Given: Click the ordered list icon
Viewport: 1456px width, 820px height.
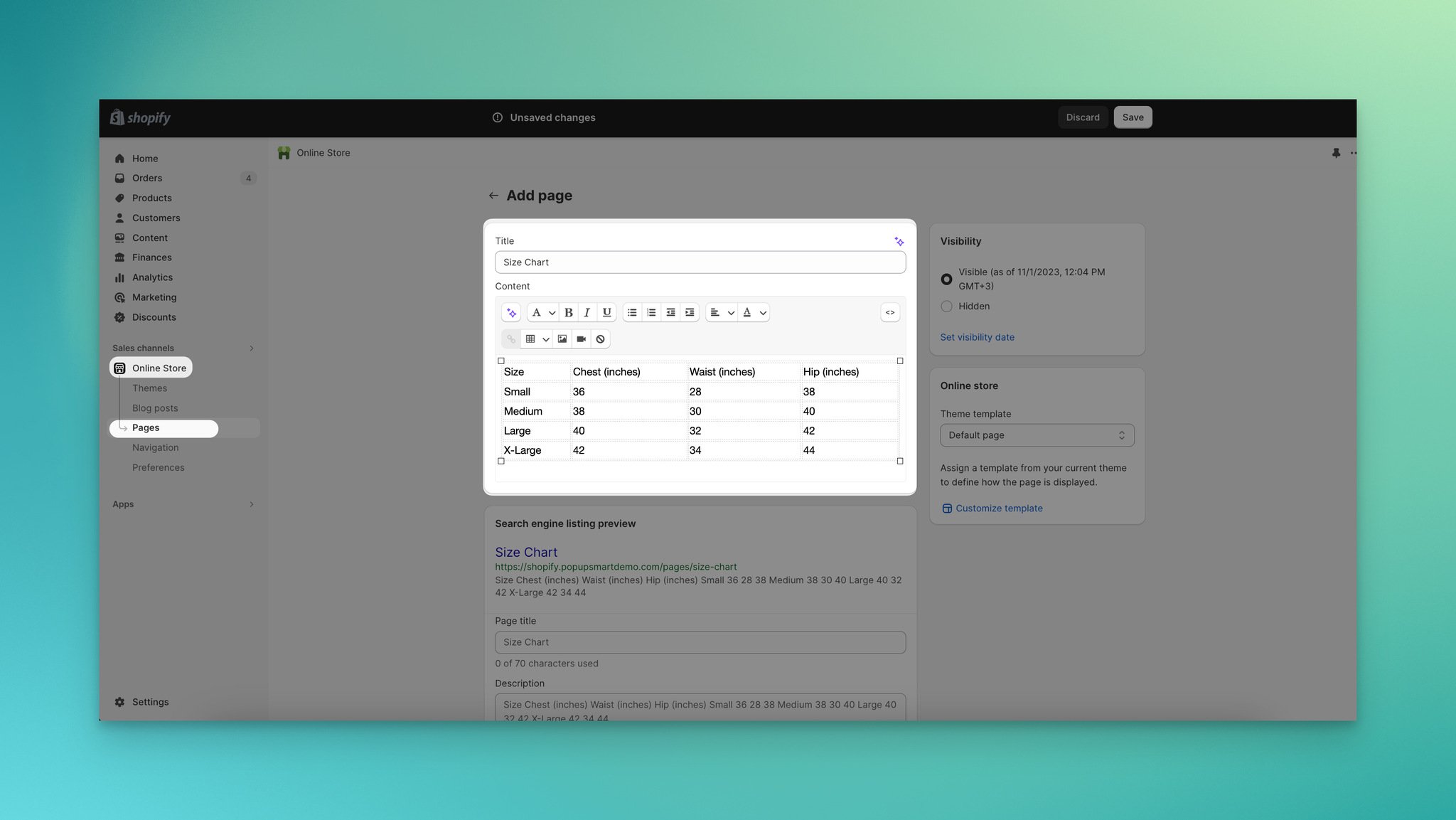Looking at the screenshot, I should click(651, 312).
